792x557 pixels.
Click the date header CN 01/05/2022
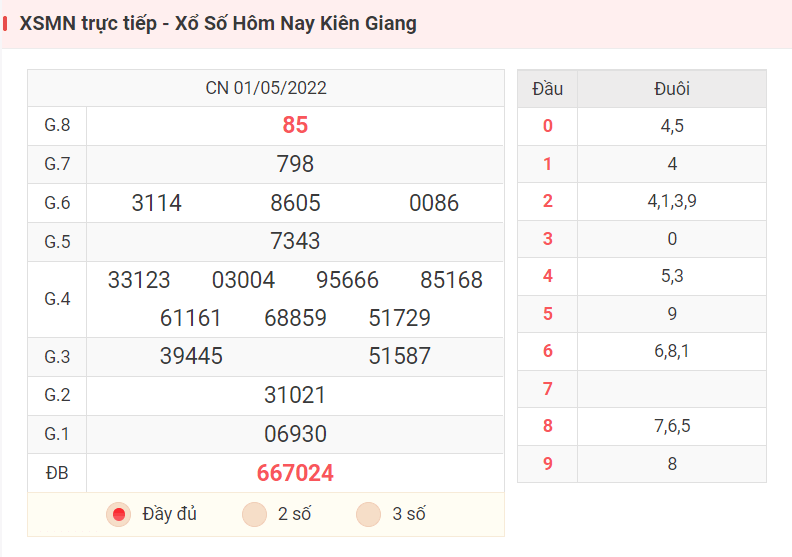click(x=266, y=88)
